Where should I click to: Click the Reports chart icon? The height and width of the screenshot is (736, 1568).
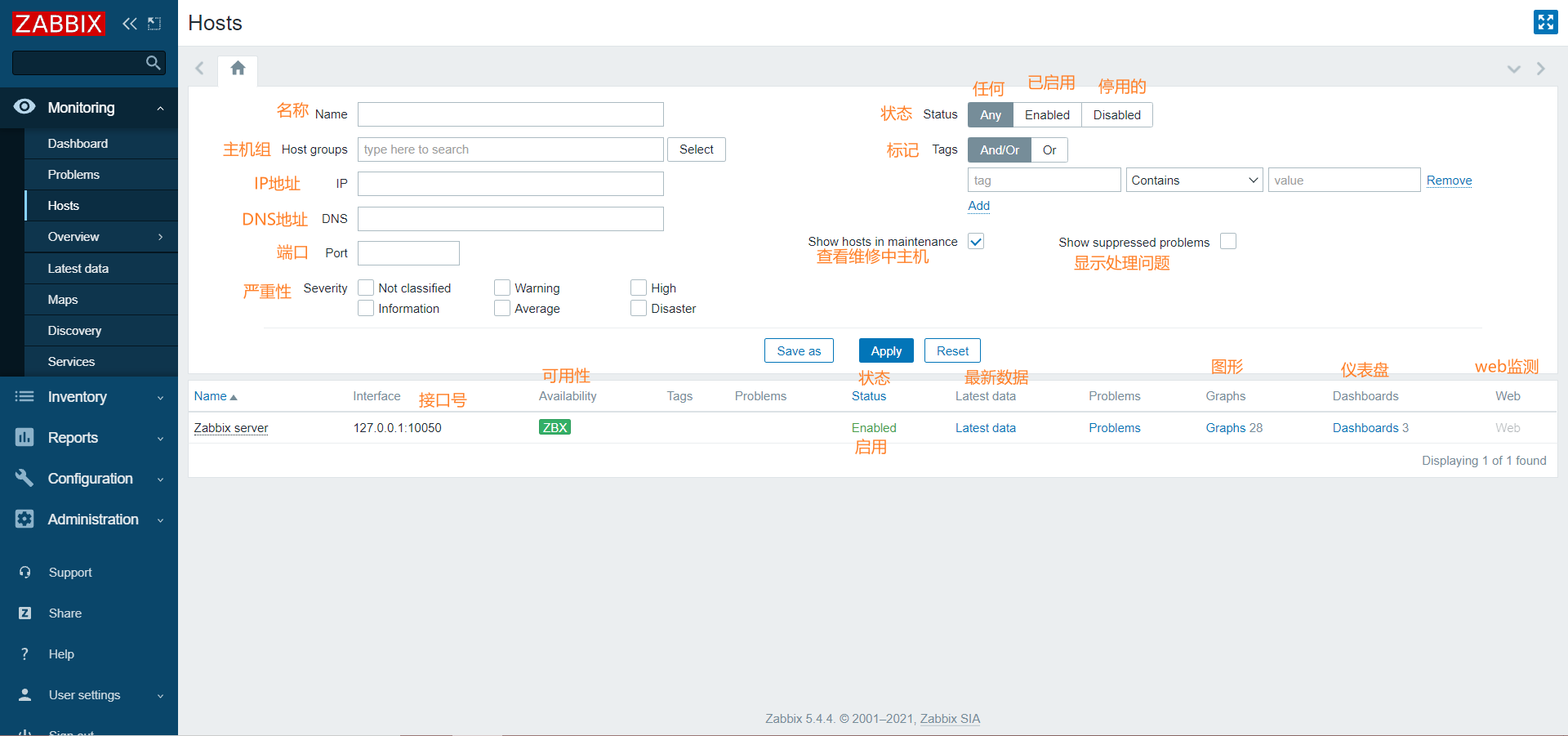click(x=24, y=438)
